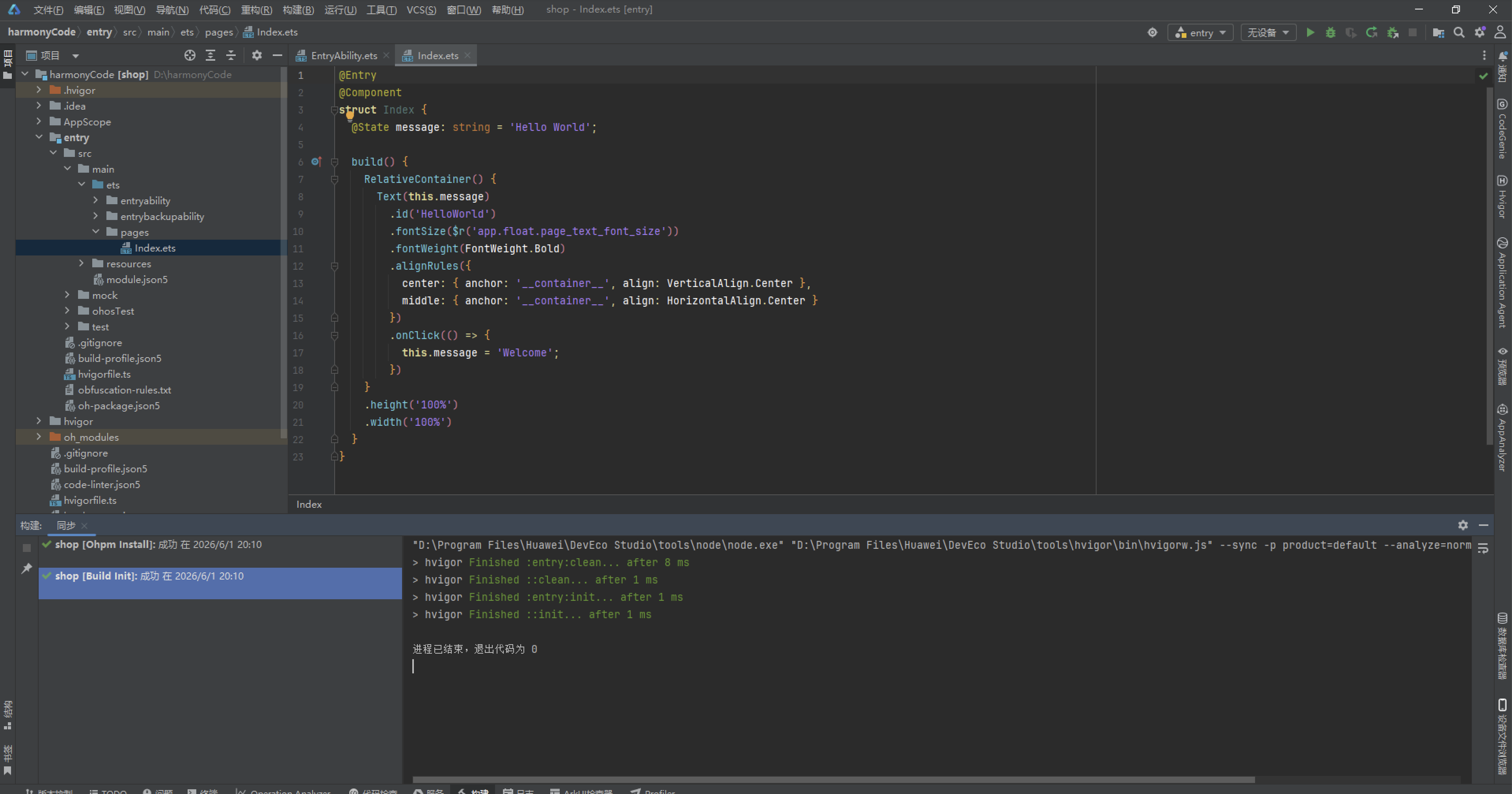Open the build panel settings gear
This screenshot has width=1512, height=794.
[1463, 525]
